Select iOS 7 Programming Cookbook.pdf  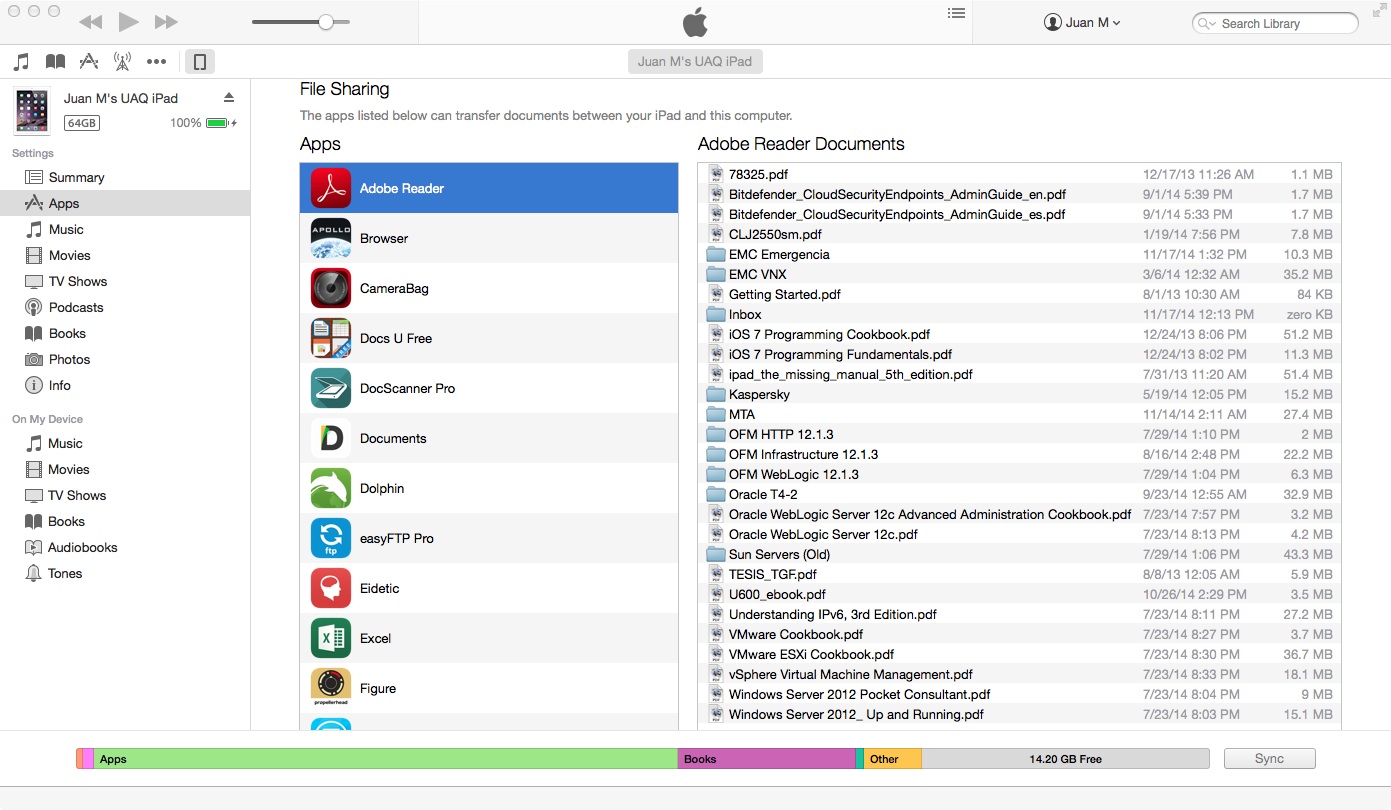[1019, 334]
